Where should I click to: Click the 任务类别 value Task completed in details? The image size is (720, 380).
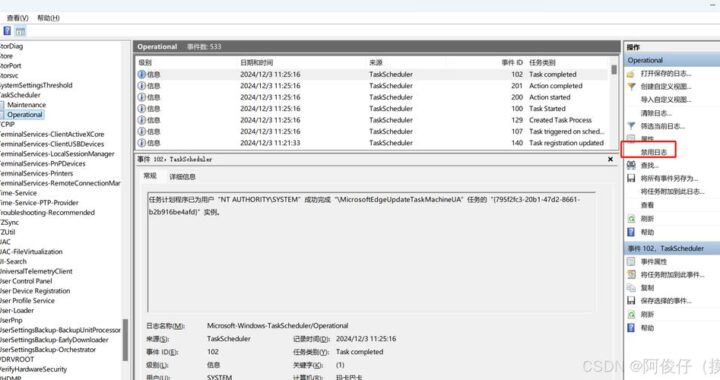[x=360, y=352]
